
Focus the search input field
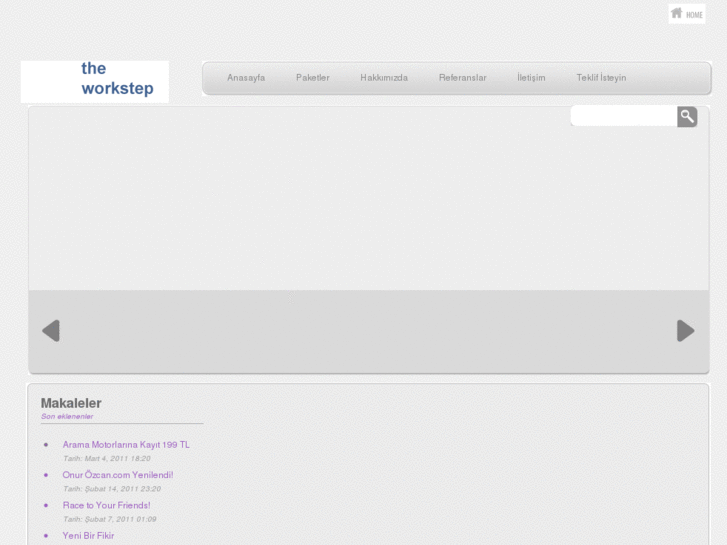[624, 116]
